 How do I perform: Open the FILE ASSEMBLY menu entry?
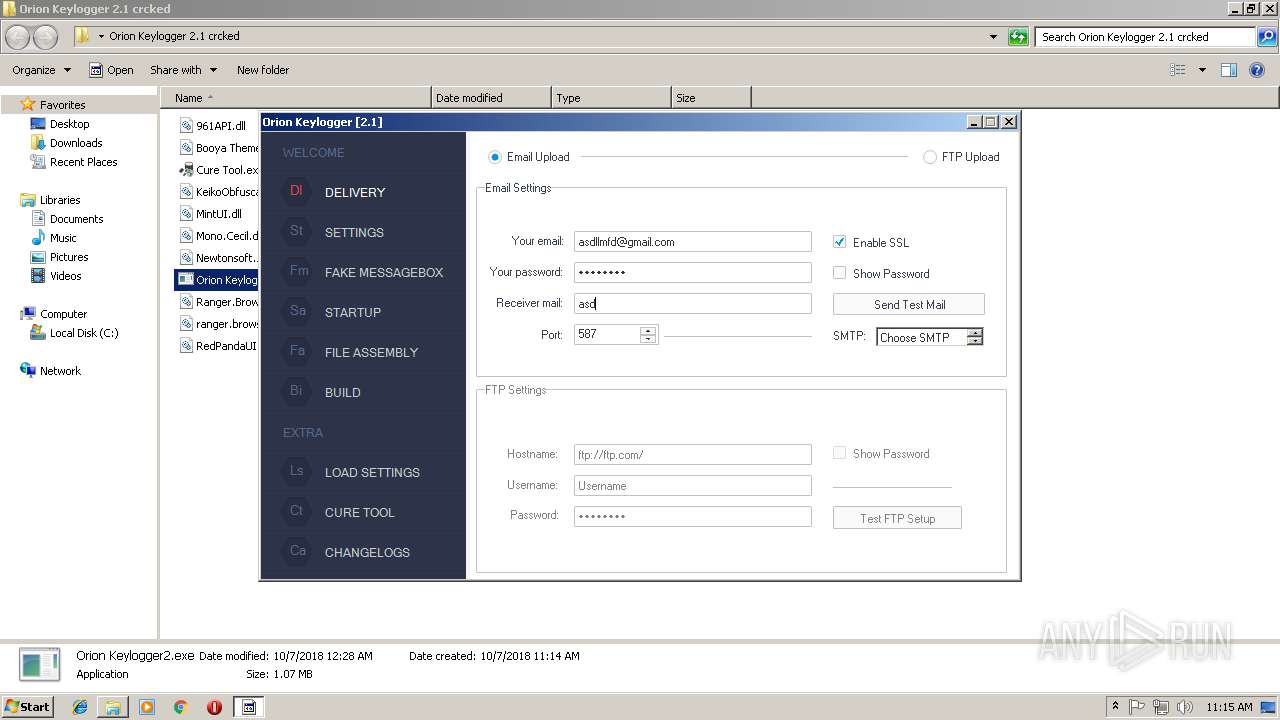371,352
